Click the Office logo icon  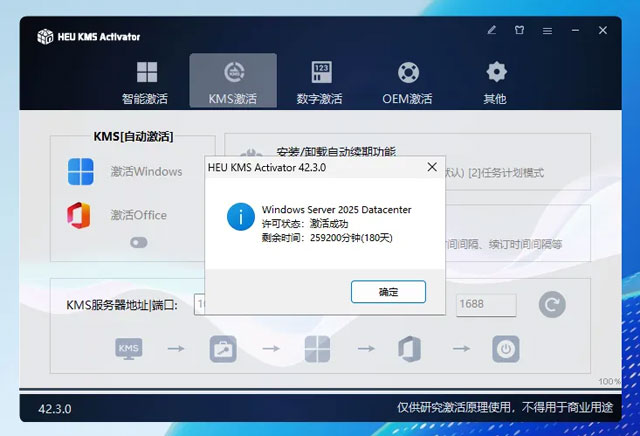tap(79, 215)
